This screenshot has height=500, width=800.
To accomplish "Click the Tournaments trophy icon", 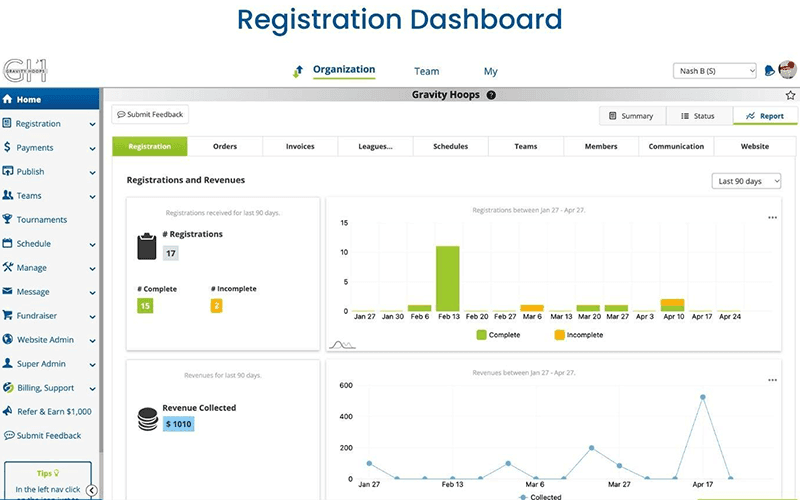I will 7,219.
